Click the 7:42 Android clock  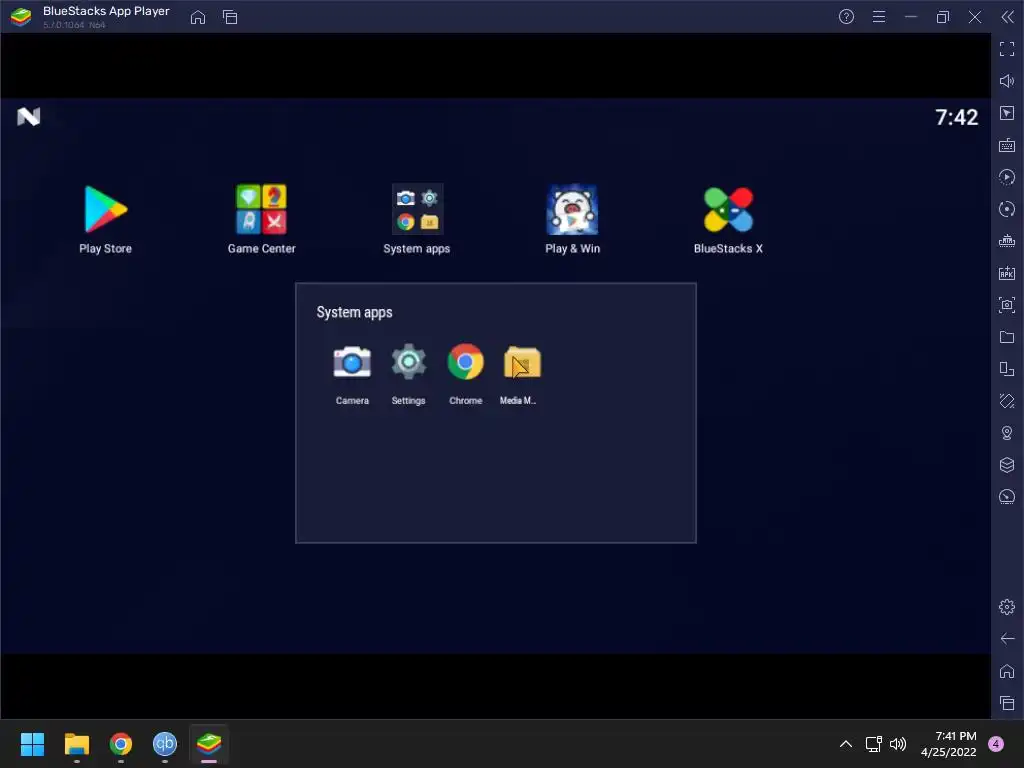pyautogui.click(x=957, y=118)
